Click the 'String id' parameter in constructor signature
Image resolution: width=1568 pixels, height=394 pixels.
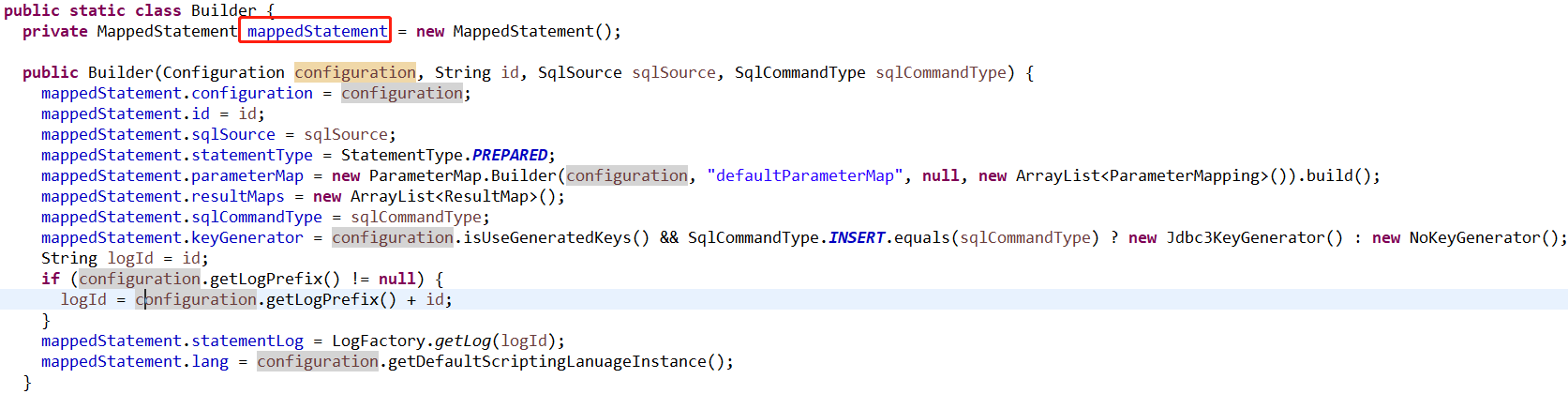tap(477, 72)
